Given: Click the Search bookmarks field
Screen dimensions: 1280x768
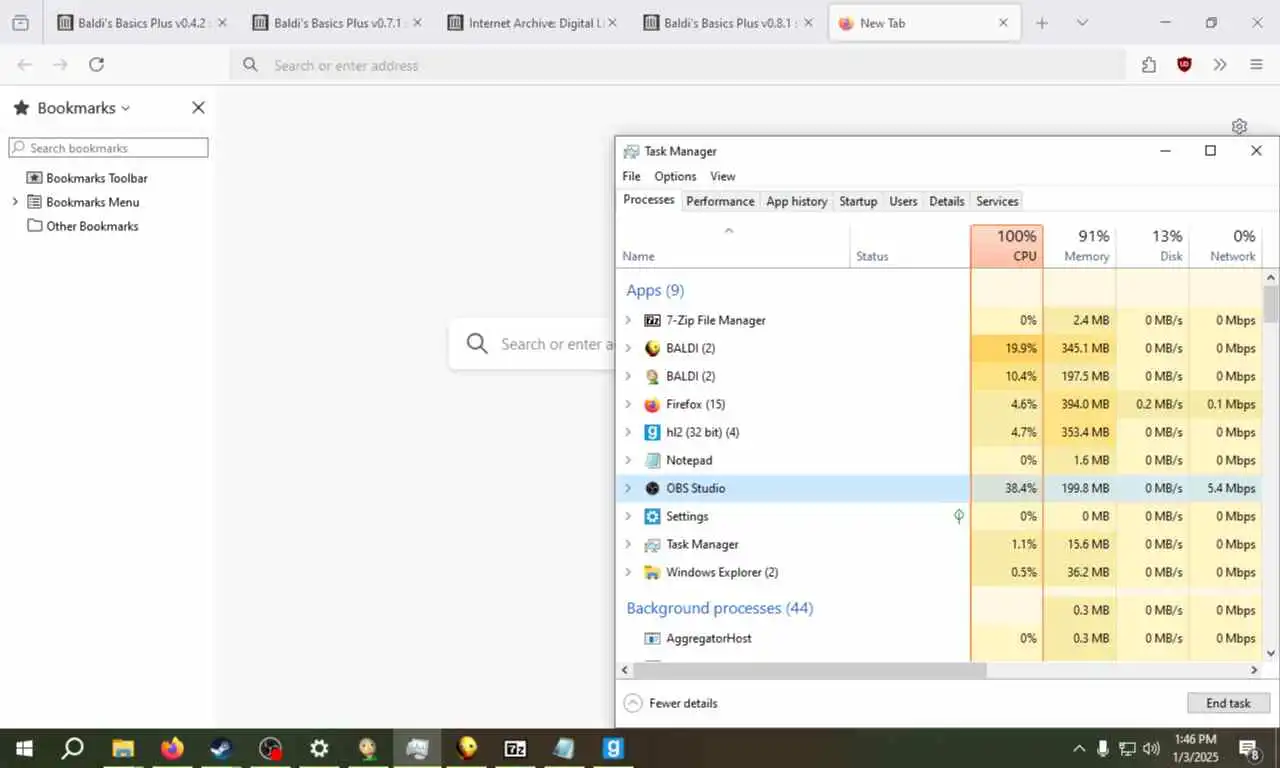Looking at the screenshot, I should click(x=108, y=148).
